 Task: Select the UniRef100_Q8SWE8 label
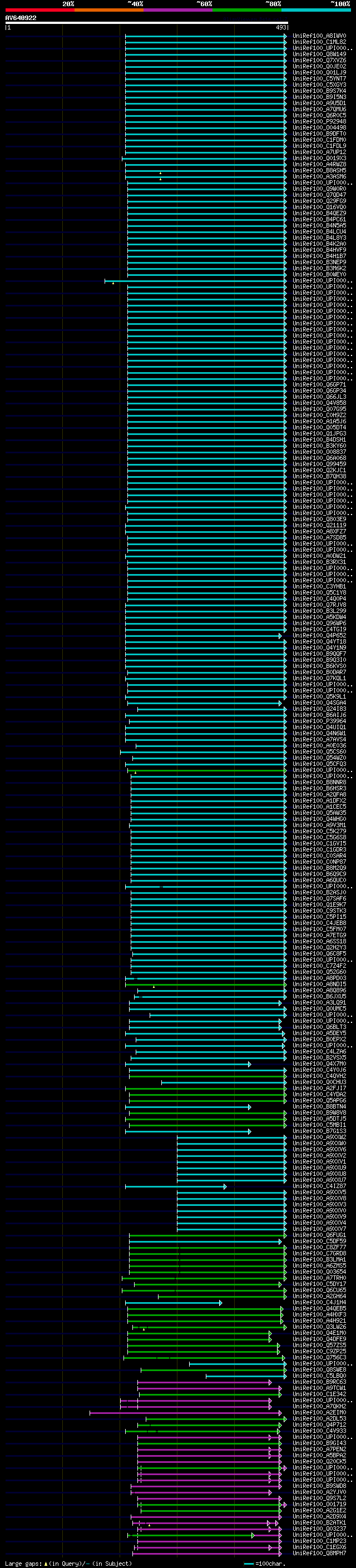(x=319, y=1369)
